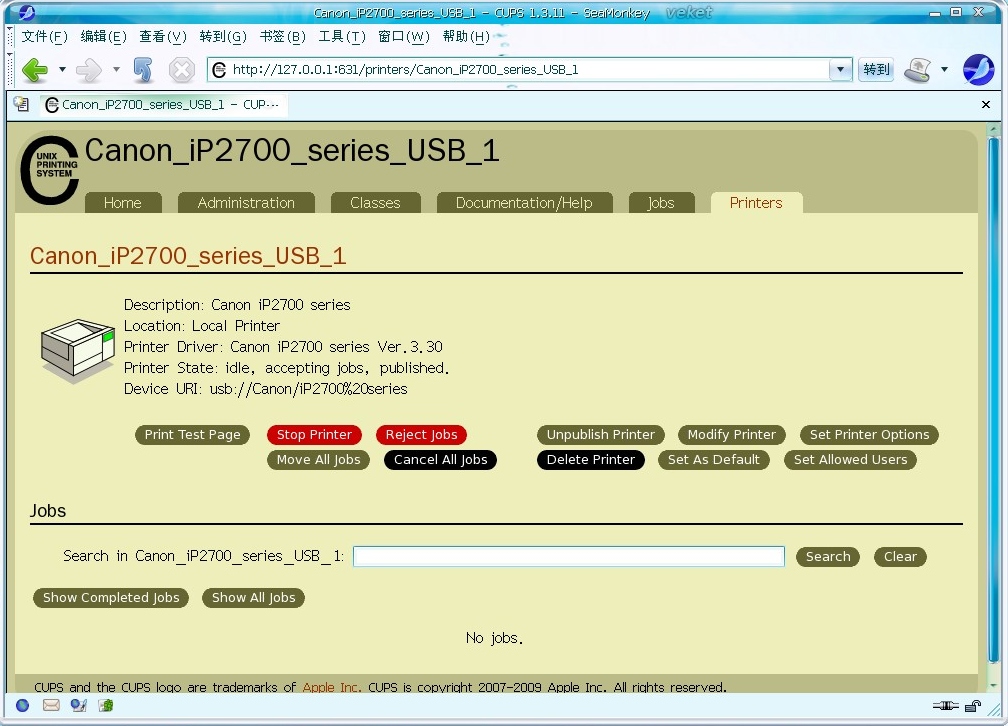Image resolution: width=1008 pixels, height=726 pixels.
Task: Open the 帮助(H) menu
Action: (x=466, y=37)
